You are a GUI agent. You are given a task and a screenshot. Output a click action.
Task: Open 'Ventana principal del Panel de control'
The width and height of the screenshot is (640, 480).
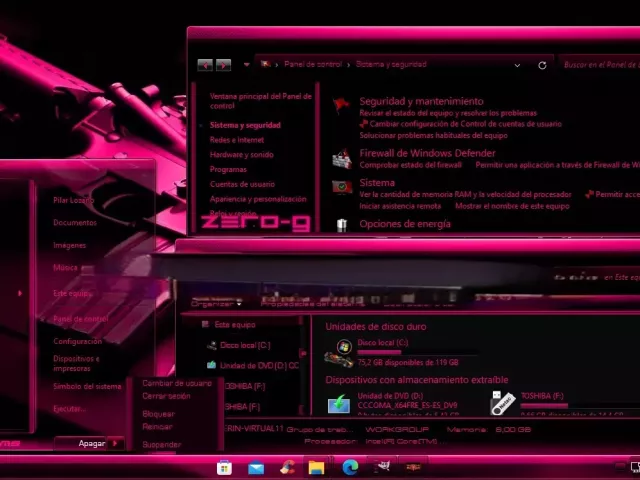tap(260, 101)
